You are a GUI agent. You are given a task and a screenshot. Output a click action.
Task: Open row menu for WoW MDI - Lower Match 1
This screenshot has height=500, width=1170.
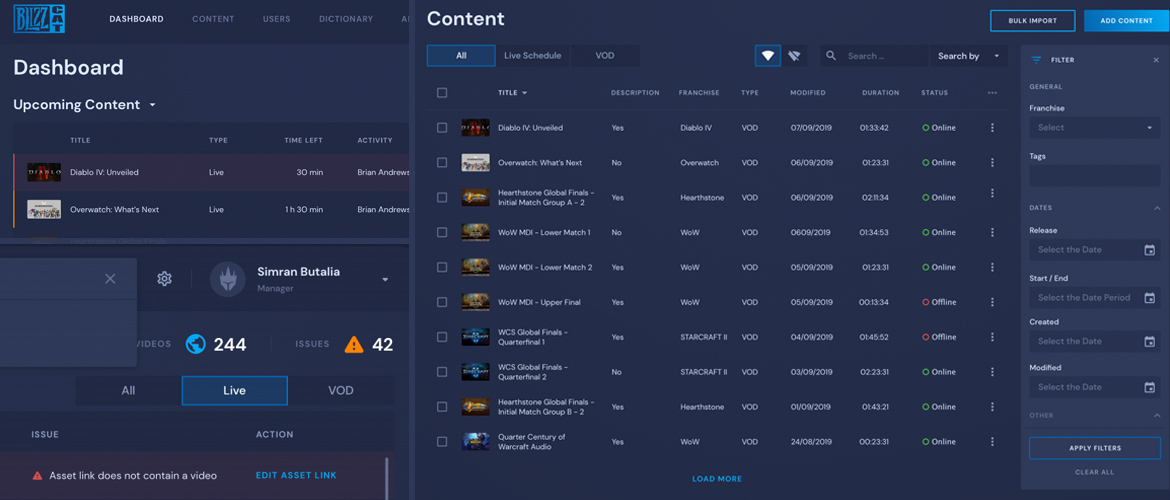pos(992,232)
